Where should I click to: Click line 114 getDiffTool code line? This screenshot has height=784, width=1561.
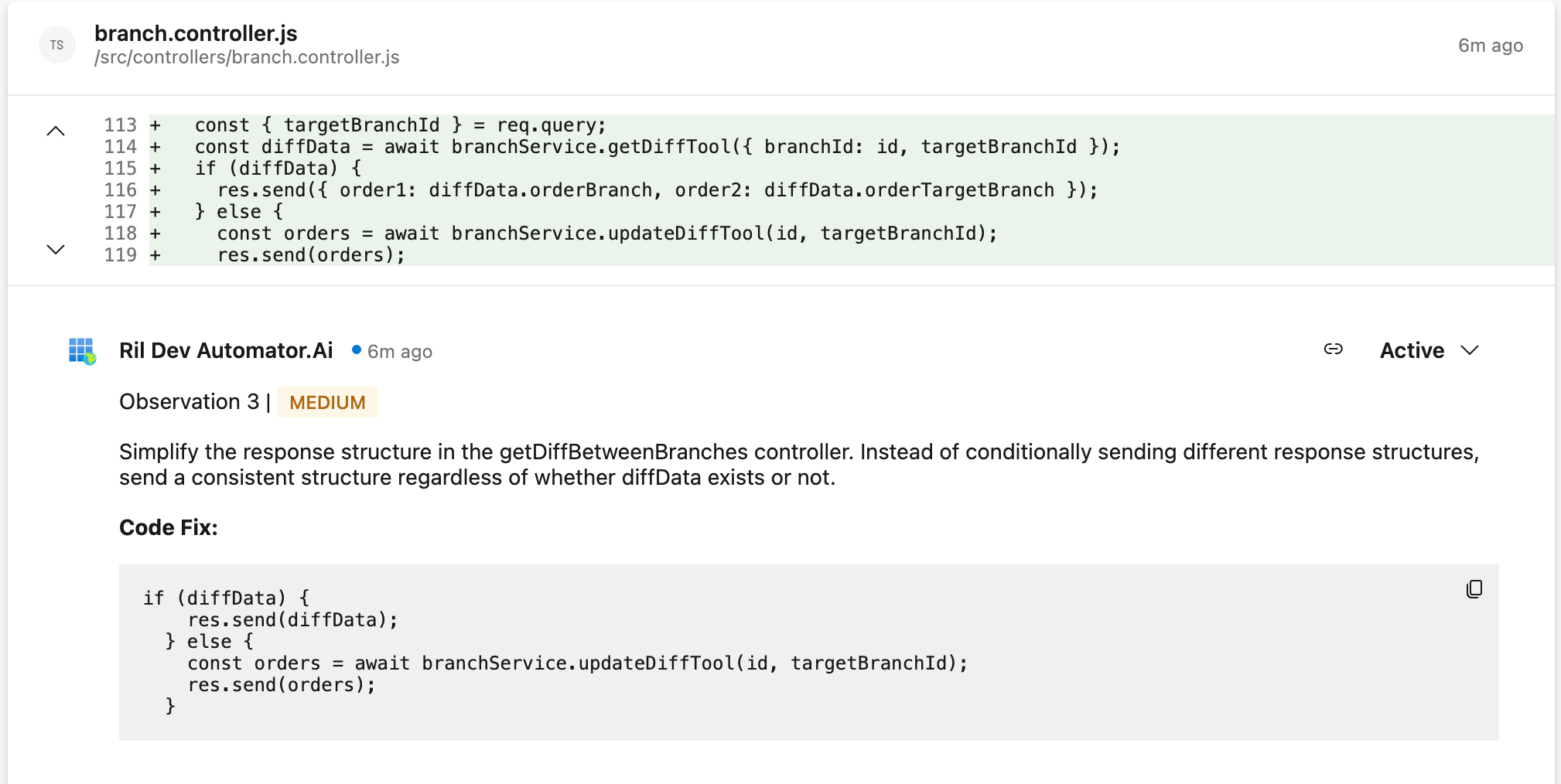click(657, 147)
